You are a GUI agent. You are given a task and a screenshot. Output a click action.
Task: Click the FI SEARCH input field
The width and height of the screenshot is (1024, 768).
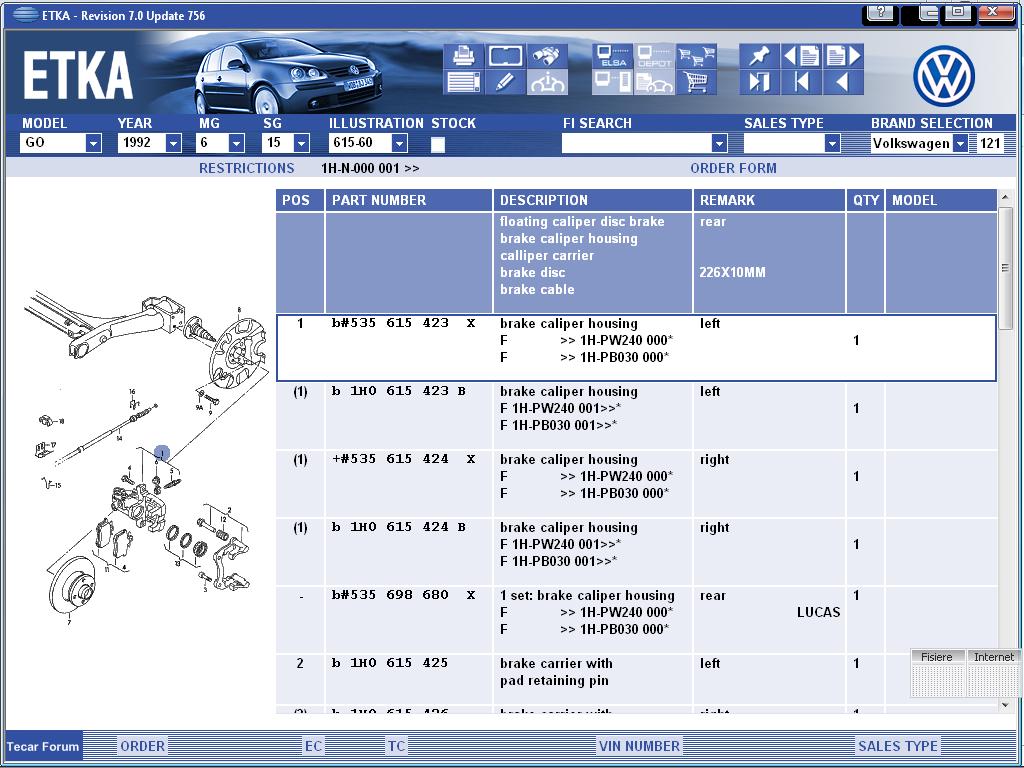click(637, 143)
